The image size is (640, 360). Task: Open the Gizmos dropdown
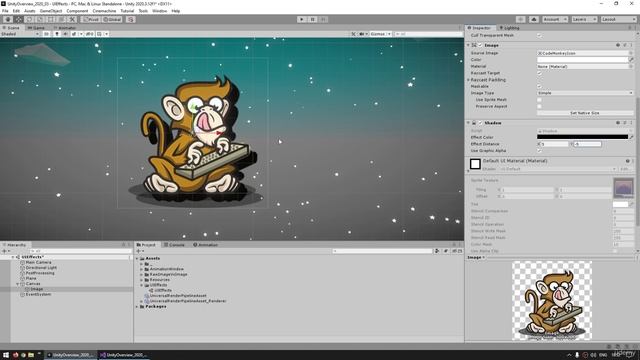(380, 34)
